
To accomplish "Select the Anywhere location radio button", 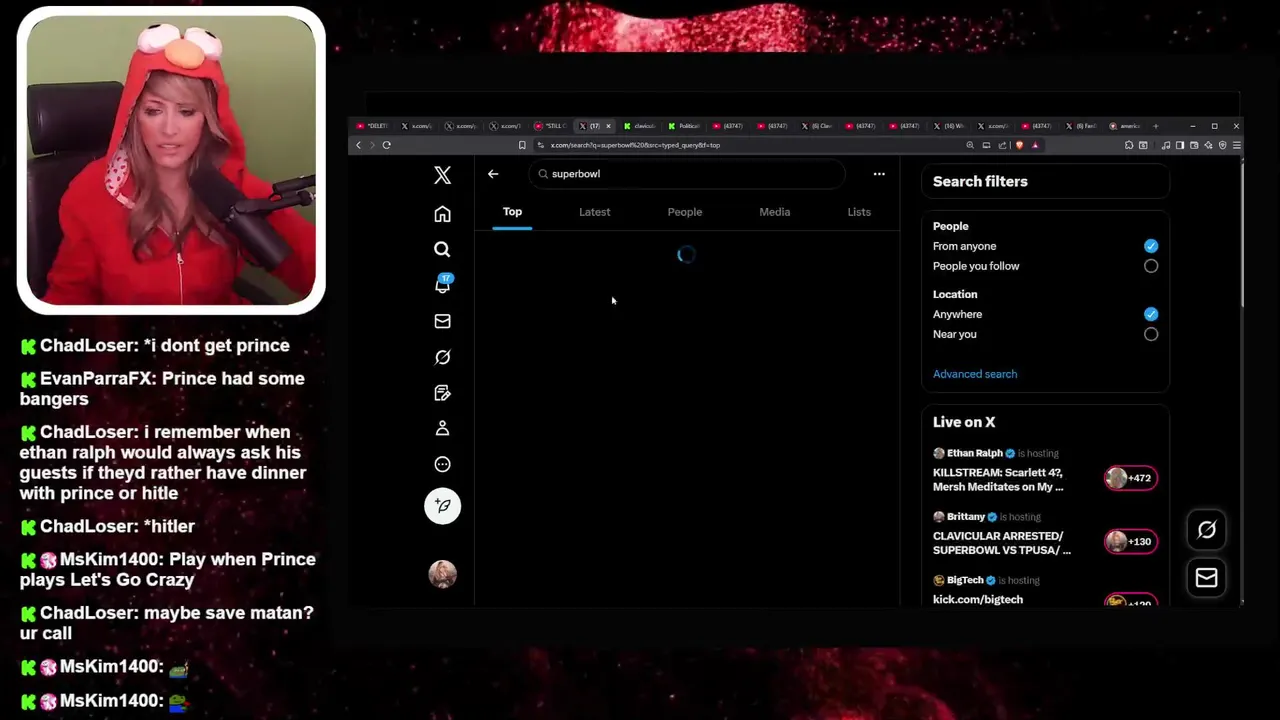I will pyautogui.click(x=1151, y=314).
